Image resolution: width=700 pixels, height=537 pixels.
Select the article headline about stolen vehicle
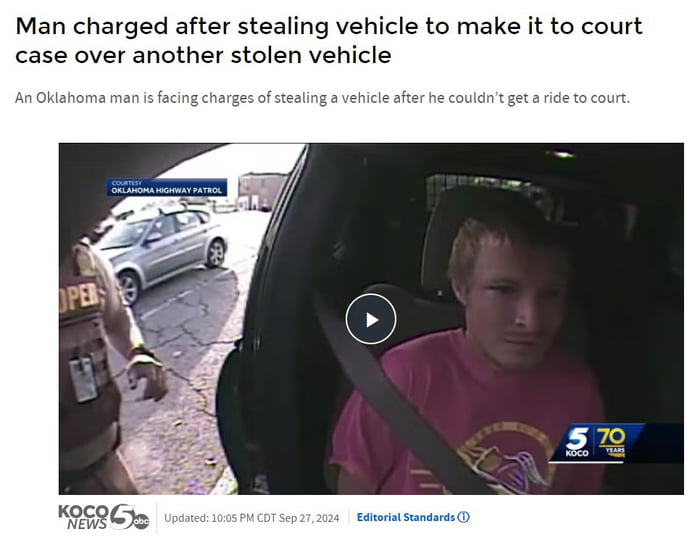pyautogui.click(x=329, y=41)
